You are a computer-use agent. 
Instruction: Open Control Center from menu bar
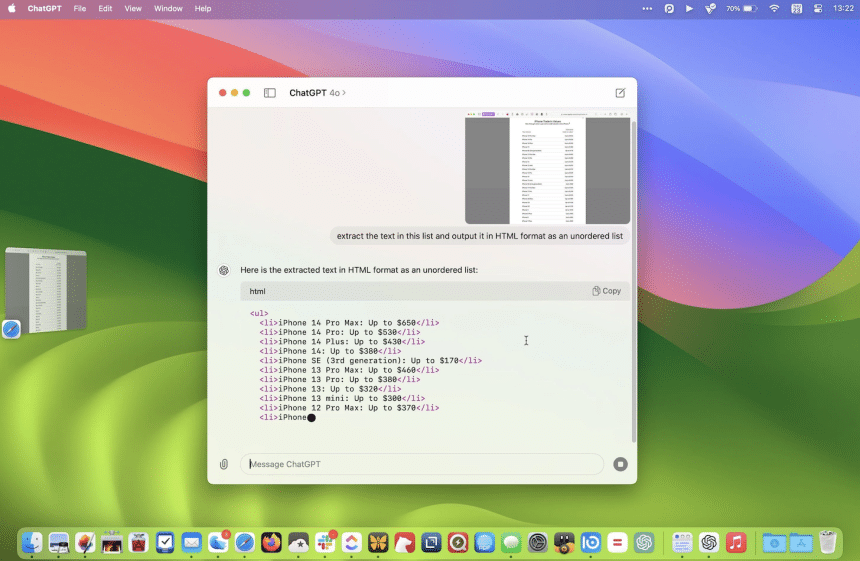coord(818,8)
